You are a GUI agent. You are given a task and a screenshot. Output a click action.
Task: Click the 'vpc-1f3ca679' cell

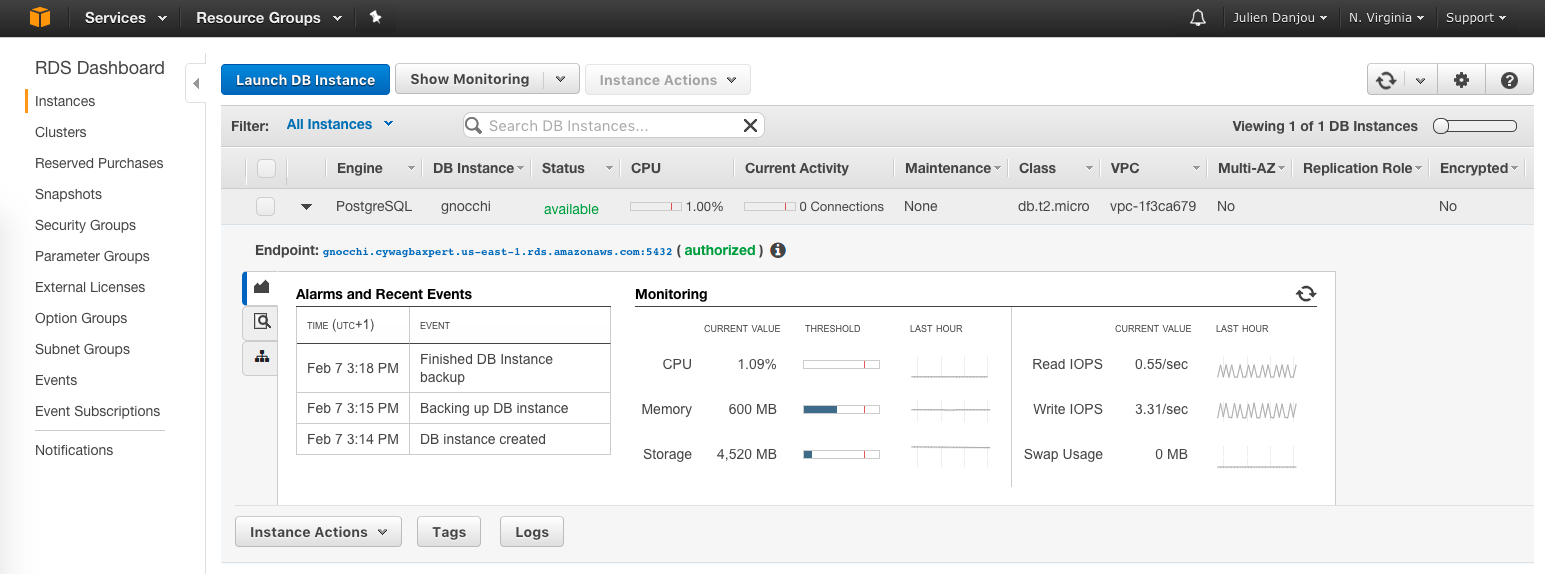[x=1153, y=206]
